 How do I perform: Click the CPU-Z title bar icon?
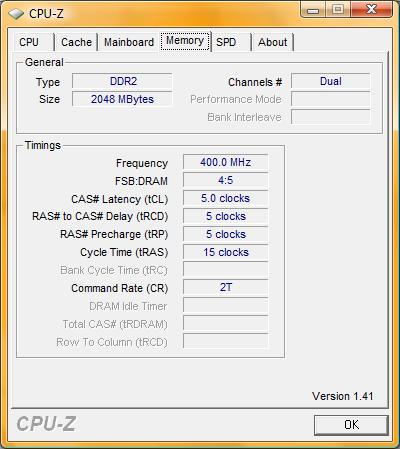click(16, 14)
